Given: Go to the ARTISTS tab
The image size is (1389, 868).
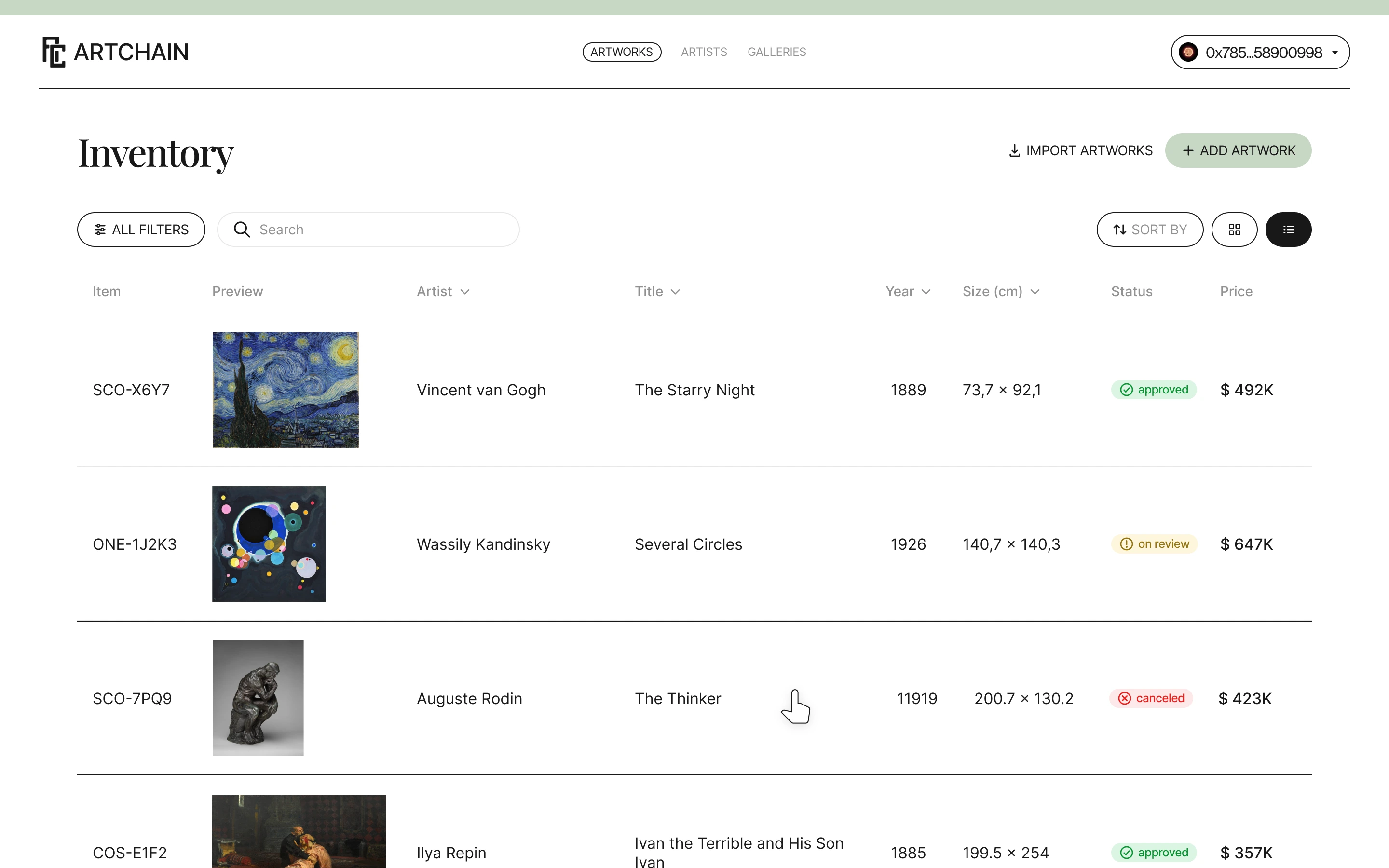Looking at the screenshot, I should point(704,52).
